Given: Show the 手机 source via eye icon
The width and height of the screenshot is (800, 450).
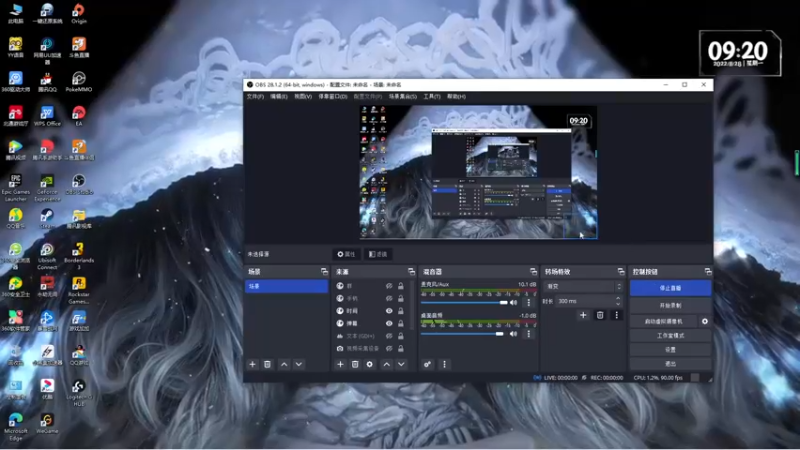Looking at the screenshot, I should pos(389,298).
